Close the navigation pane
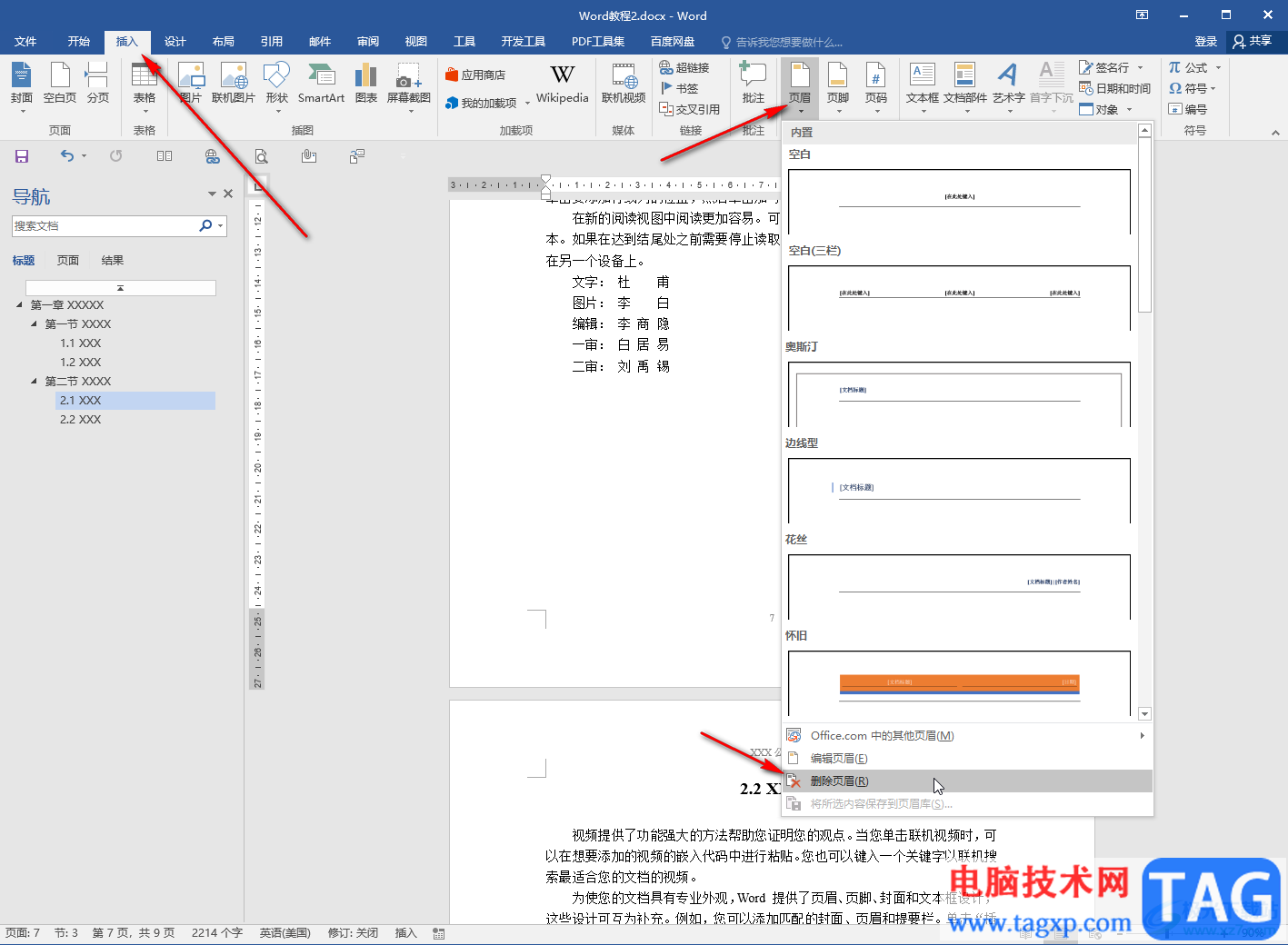Image resolution: width=1288 pixels, height=945 pixels. 228,194
